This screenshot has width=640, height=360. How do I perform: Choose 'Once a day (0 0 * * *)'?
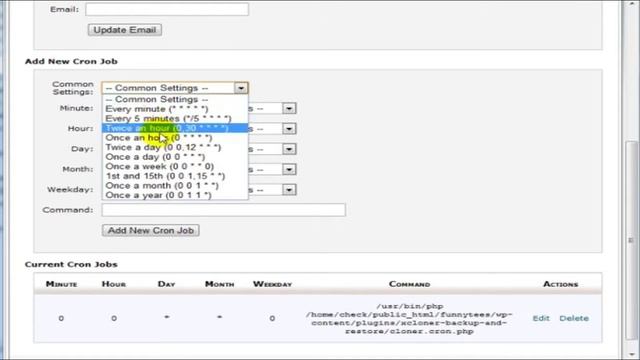click(x=175, y=157)
